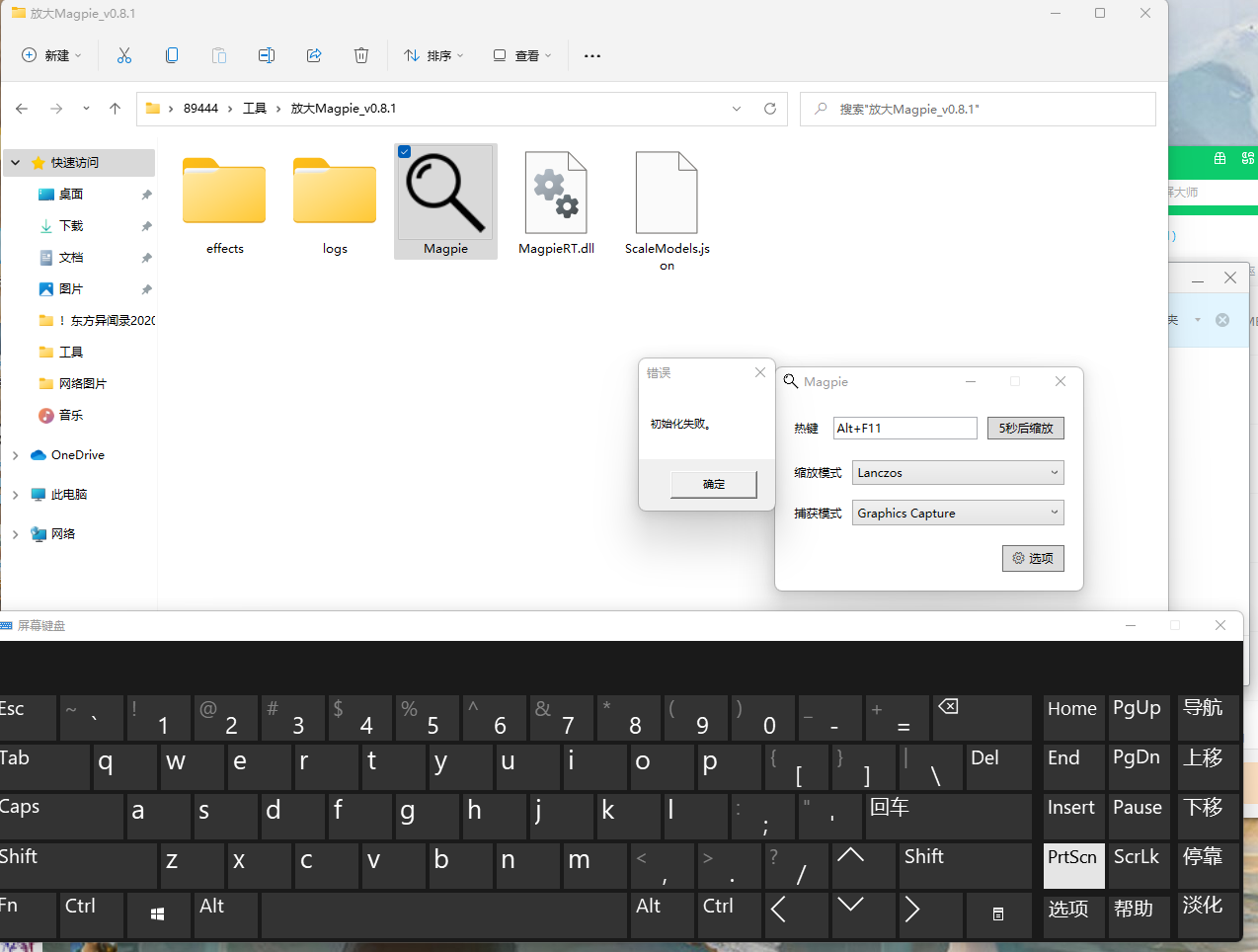Go back with the left arrow button
This screenshot has width=1258, height=952.
pos(22,109)
